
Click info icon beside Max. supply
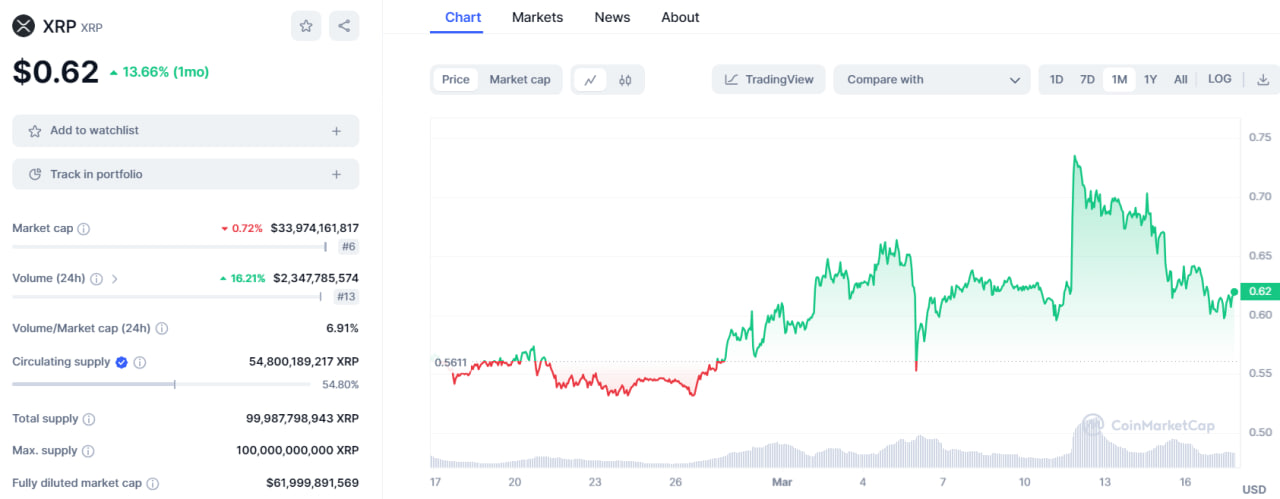(x=88, y=452)
